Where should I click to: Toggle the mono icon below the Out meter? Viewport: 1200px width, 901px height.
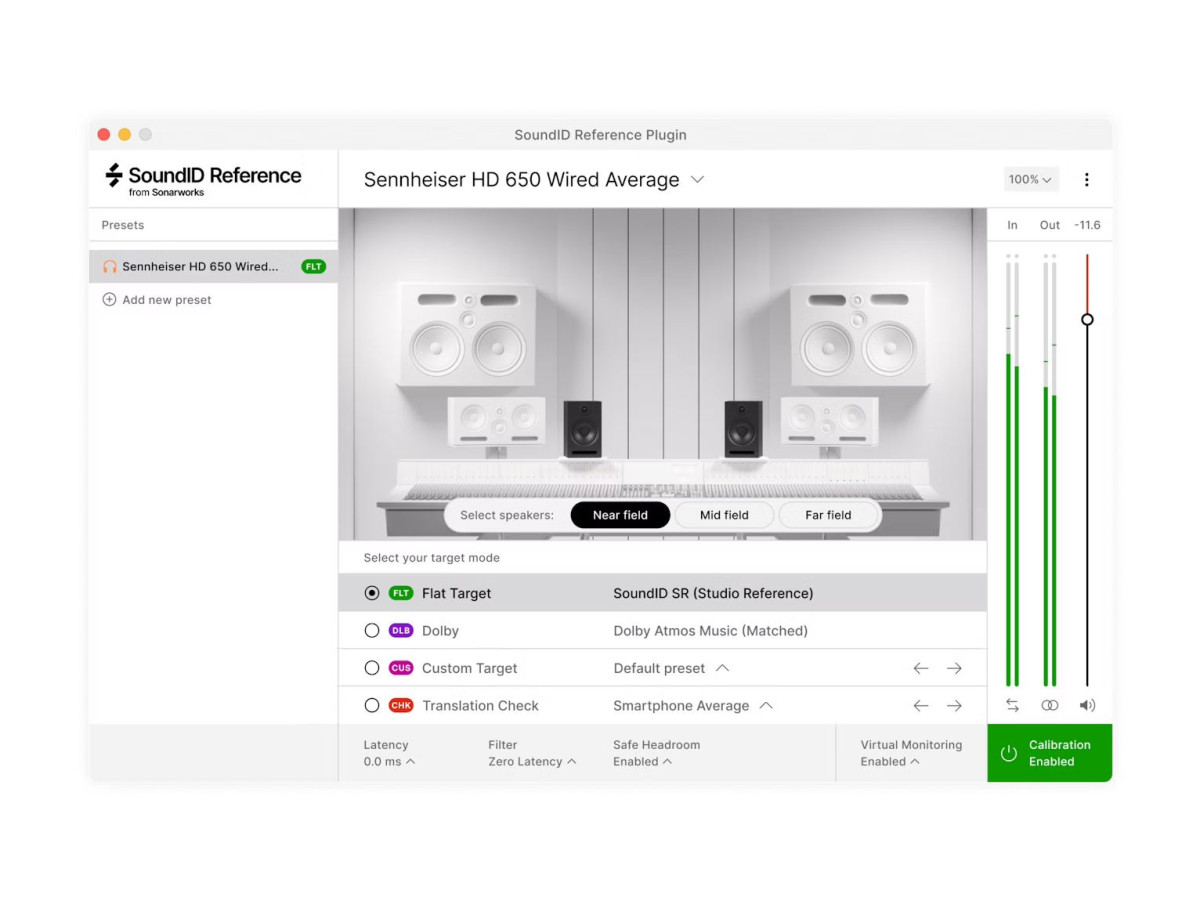pos(1049,705)
